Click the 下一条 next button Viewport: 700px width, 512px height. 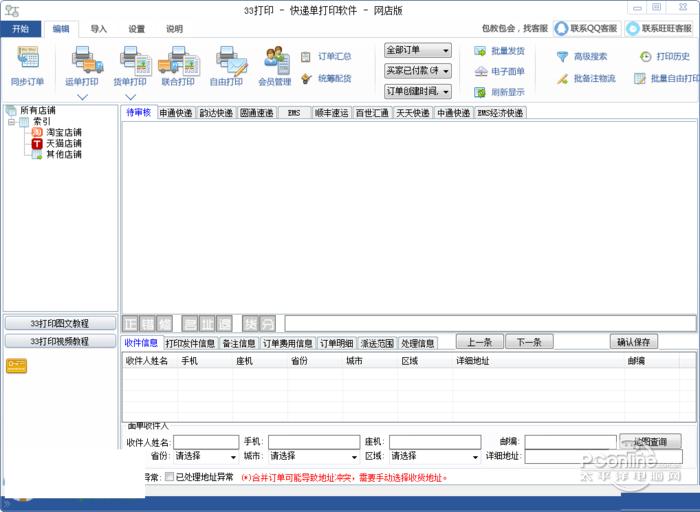coord(529,342)
